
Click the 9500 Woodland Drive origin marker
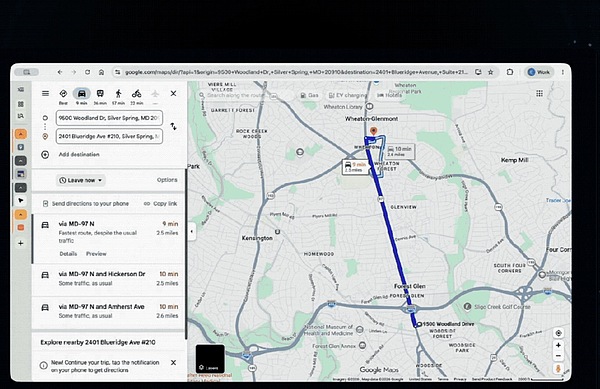pyautogui.click(x=419, y=324)
